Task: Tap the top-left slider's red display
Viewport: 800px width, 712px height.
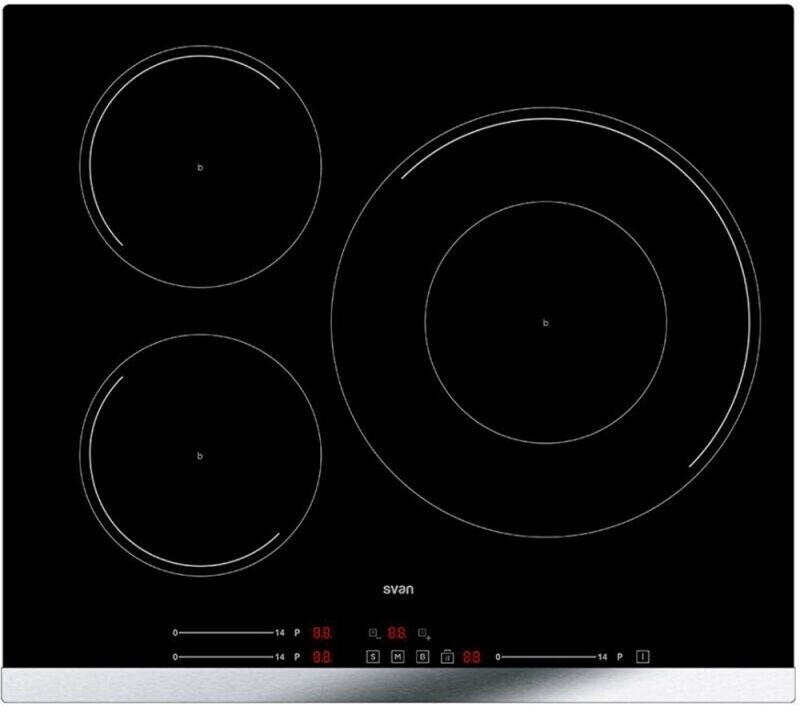Action: 322,633
